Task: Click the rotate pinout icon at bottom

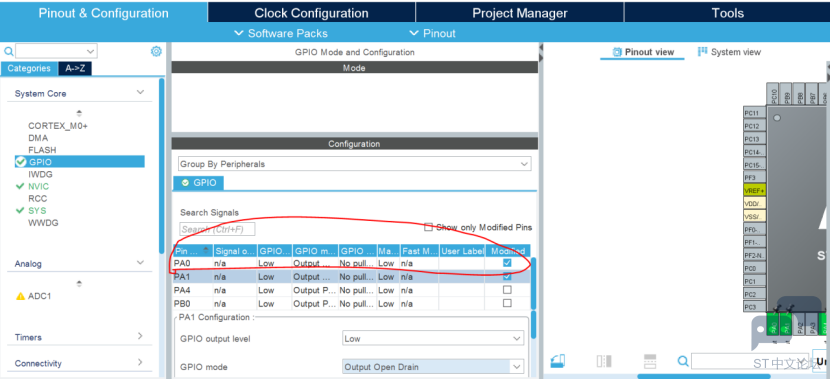Action: coord(557,361)
